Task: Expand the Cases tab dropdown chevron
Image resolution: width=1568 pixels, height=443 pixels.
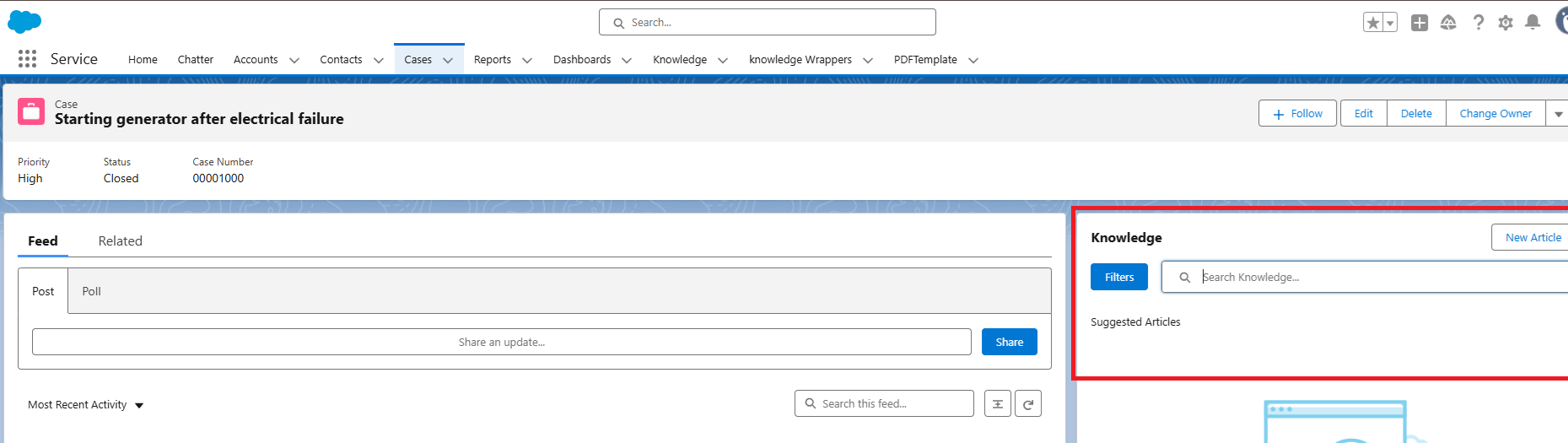Action: pyautogui.click(x=448, y=60)
